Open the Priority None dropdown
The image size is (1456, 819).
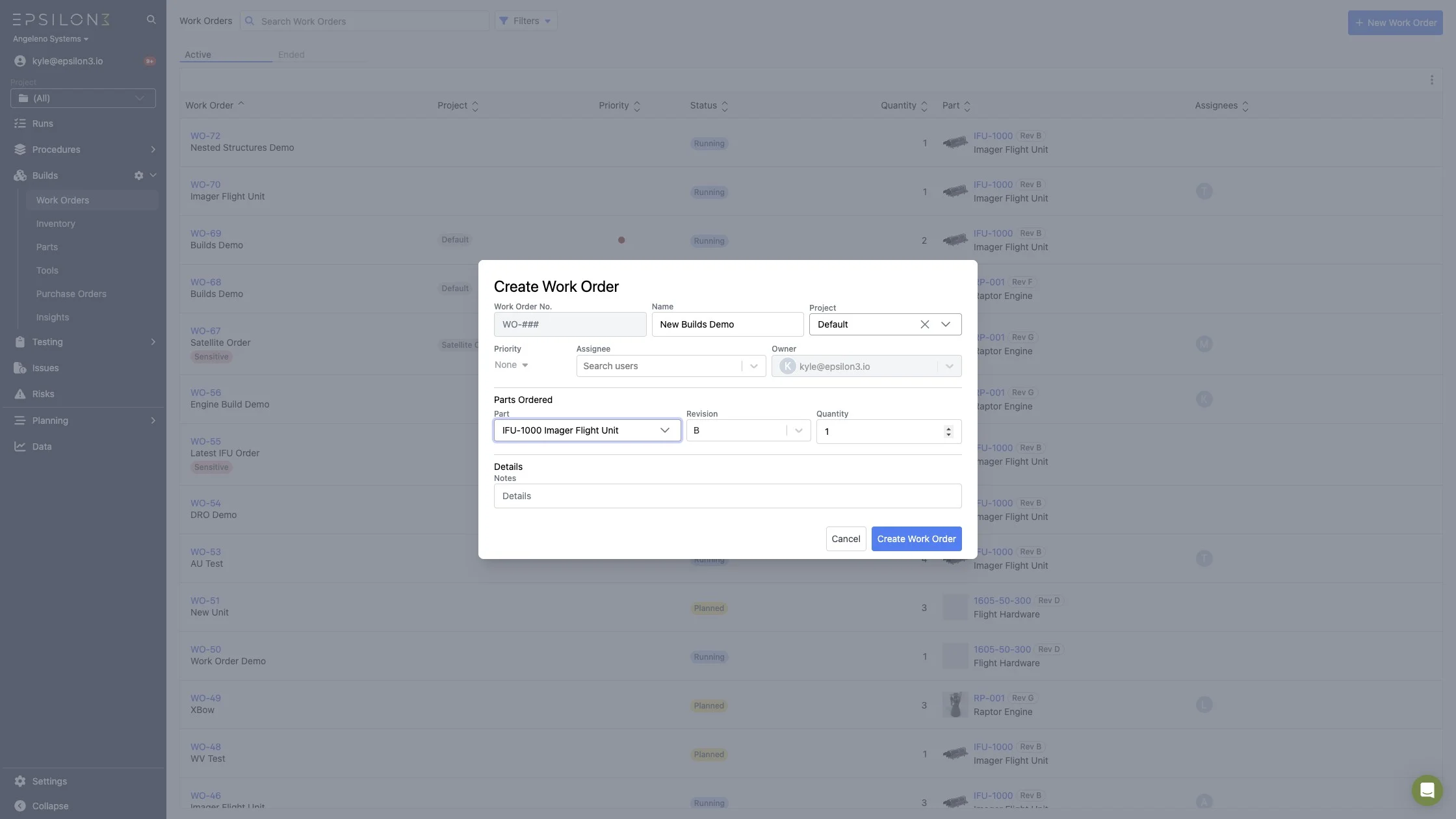512,365
